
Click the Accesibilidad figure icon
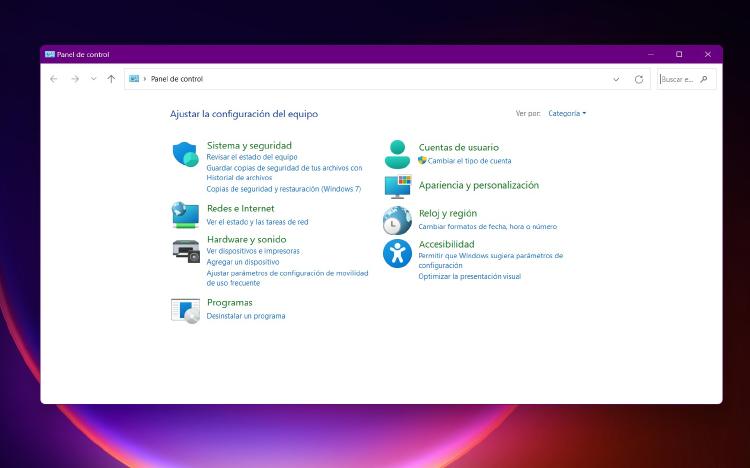[397, 254]
